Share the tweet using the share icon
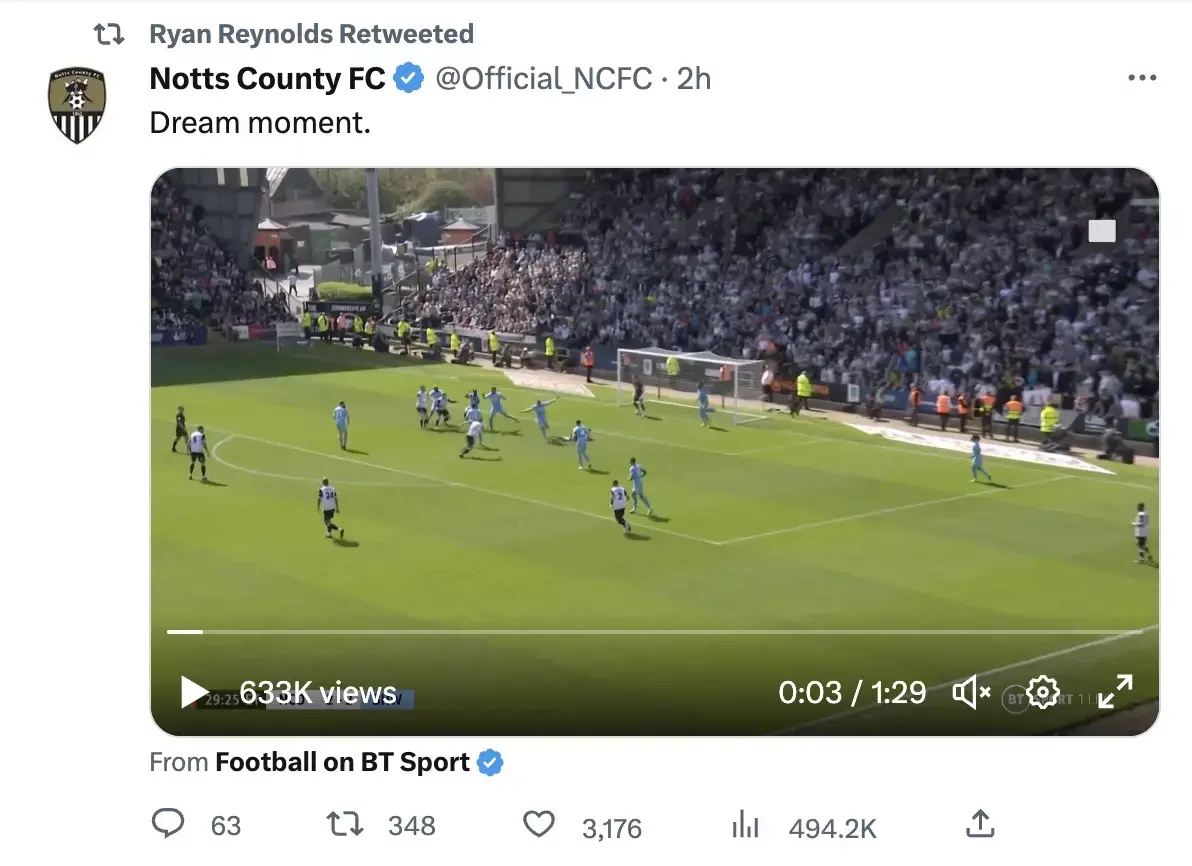The height and width of the screenshot is (866, 1192). 979,822
